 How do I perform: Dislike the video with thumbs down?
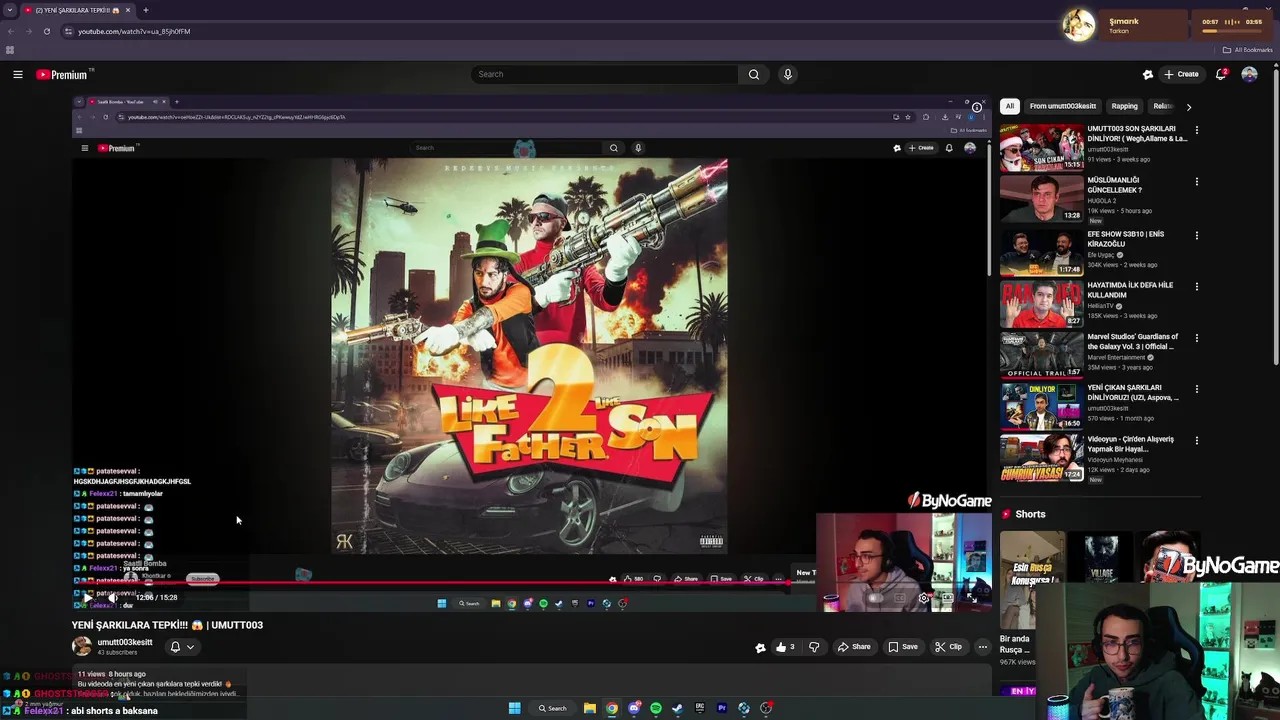[814, 647]
